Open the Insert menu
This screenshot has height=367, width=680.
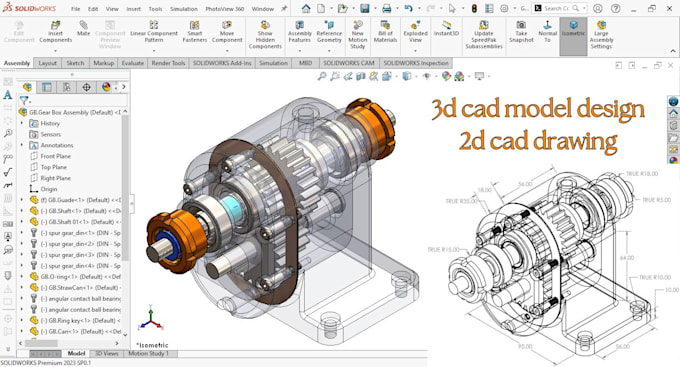pos(133,9)
